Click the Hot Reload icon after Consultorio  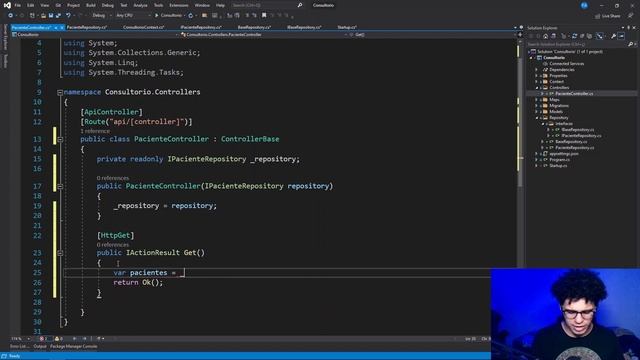191,16
